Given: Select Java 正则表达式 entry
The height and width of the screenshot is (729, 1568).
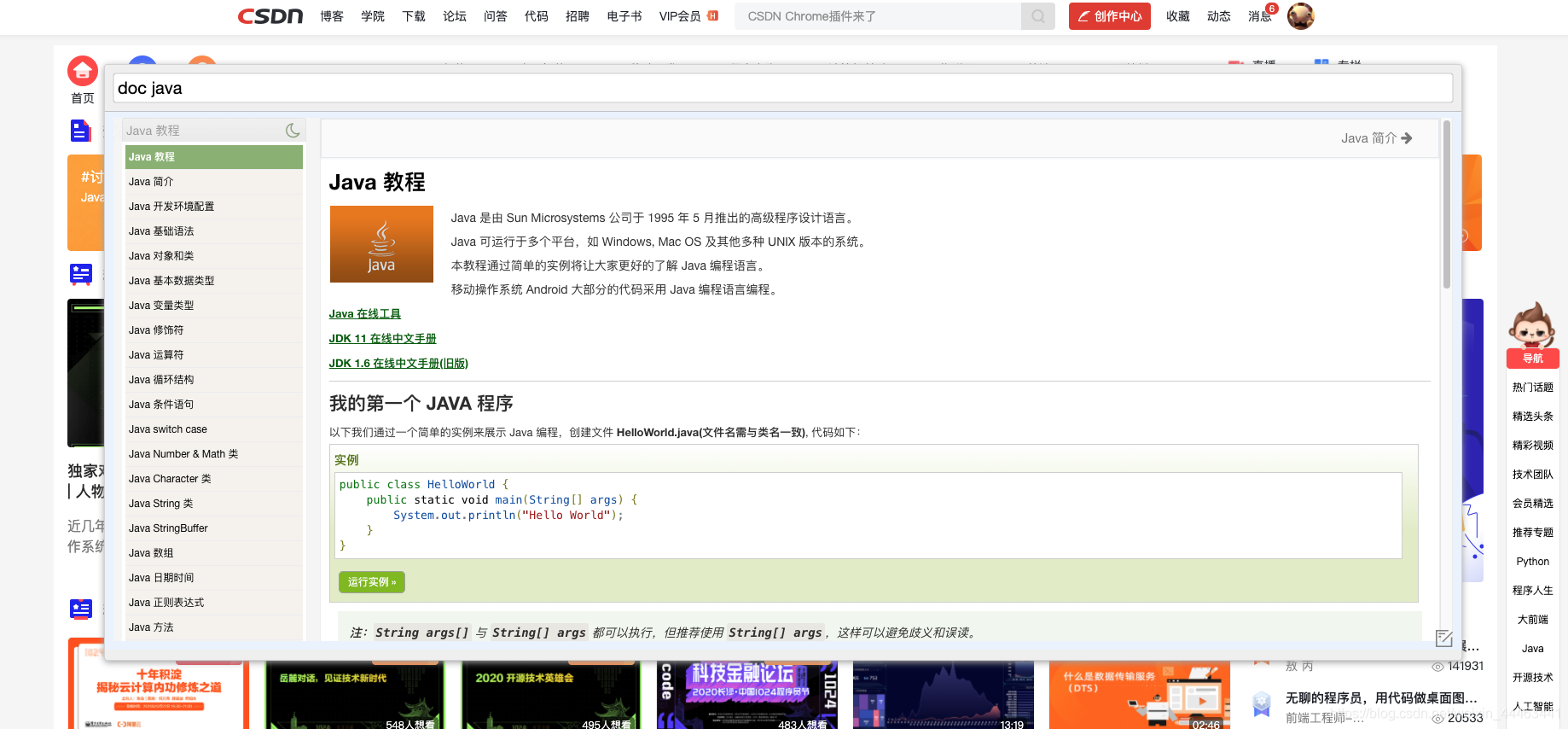Looking at the screenshot, I should pyautogui.click(x=214, y=603).
